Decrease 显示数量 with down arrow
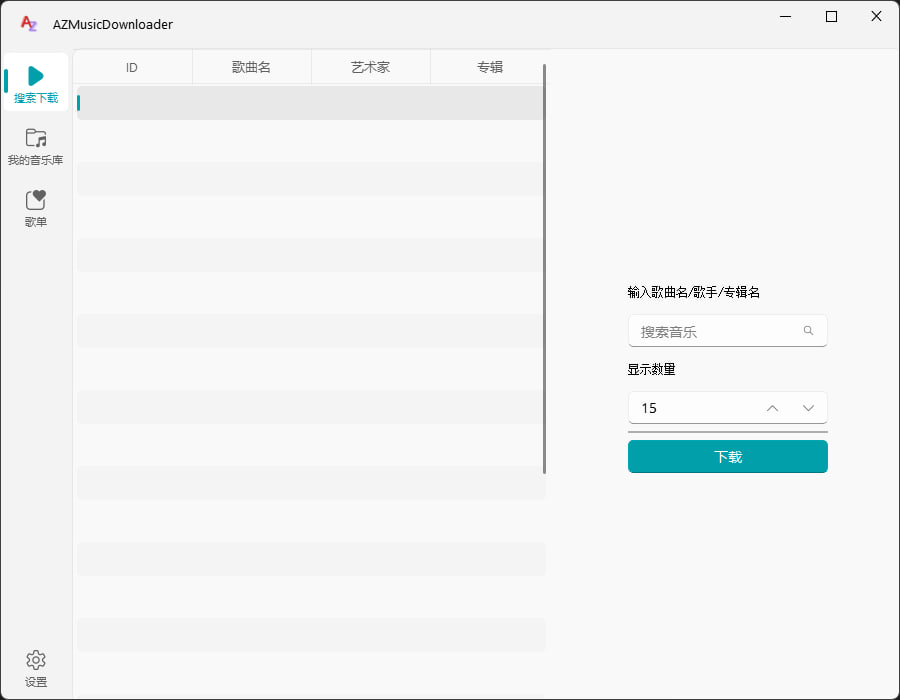Screen dimensions: 900x700 pos(808,409)
